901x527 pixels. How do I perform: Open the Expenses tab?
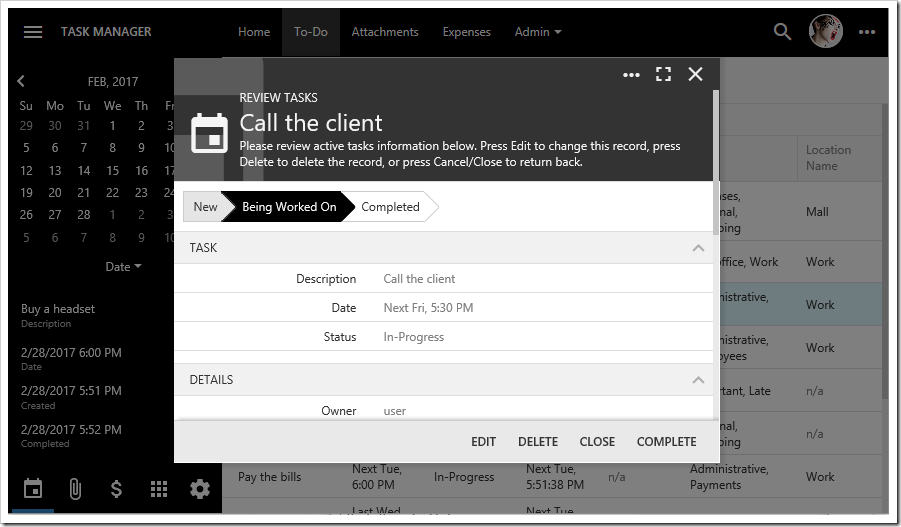[467, 32]
